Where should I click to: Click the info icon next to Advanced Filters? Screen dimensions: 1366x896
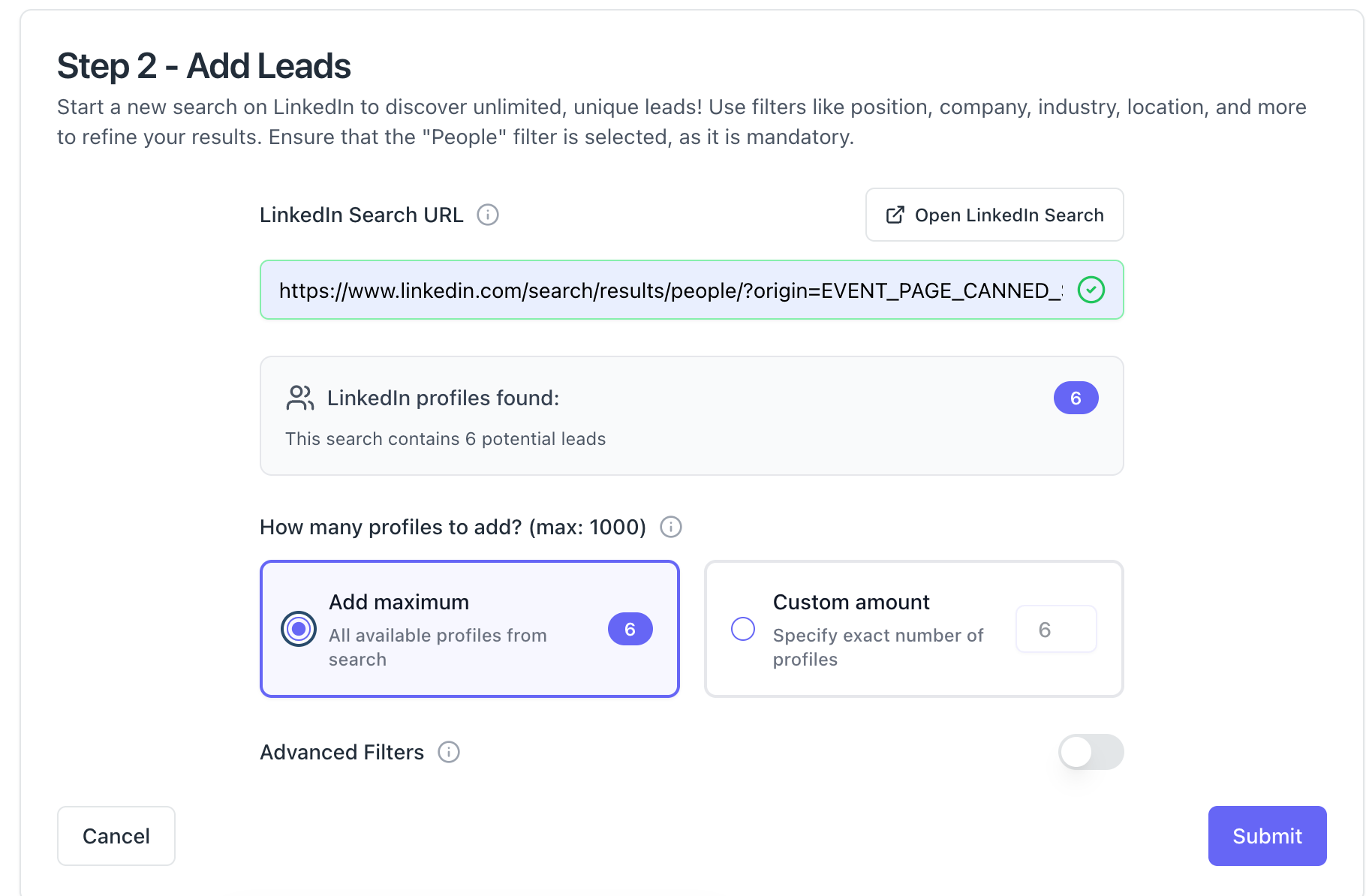(x=449, y=752)
